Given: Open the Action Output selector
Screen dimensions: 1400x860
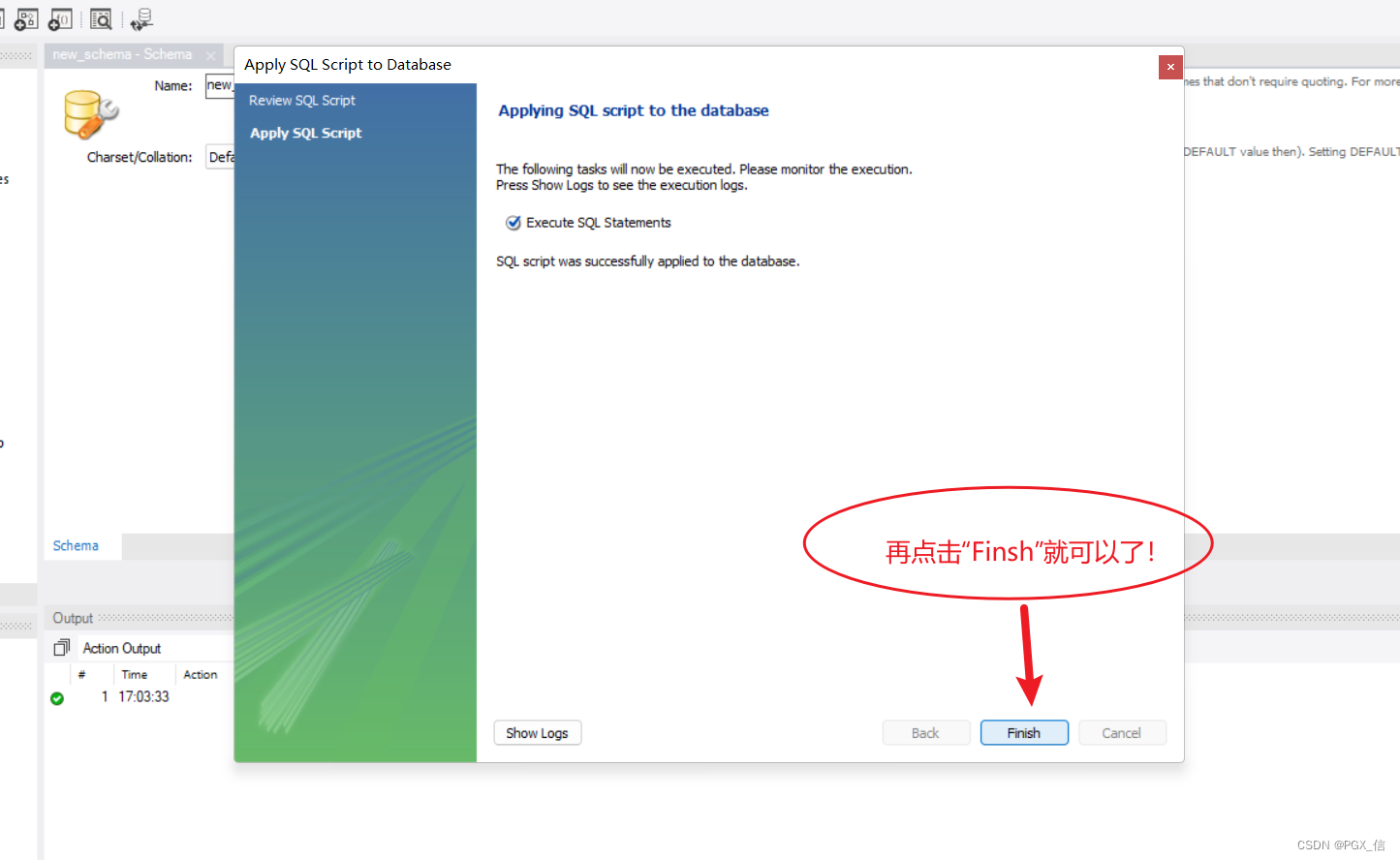Looking at the screenshot, I should pyautogui.click(x=122, y=648).
